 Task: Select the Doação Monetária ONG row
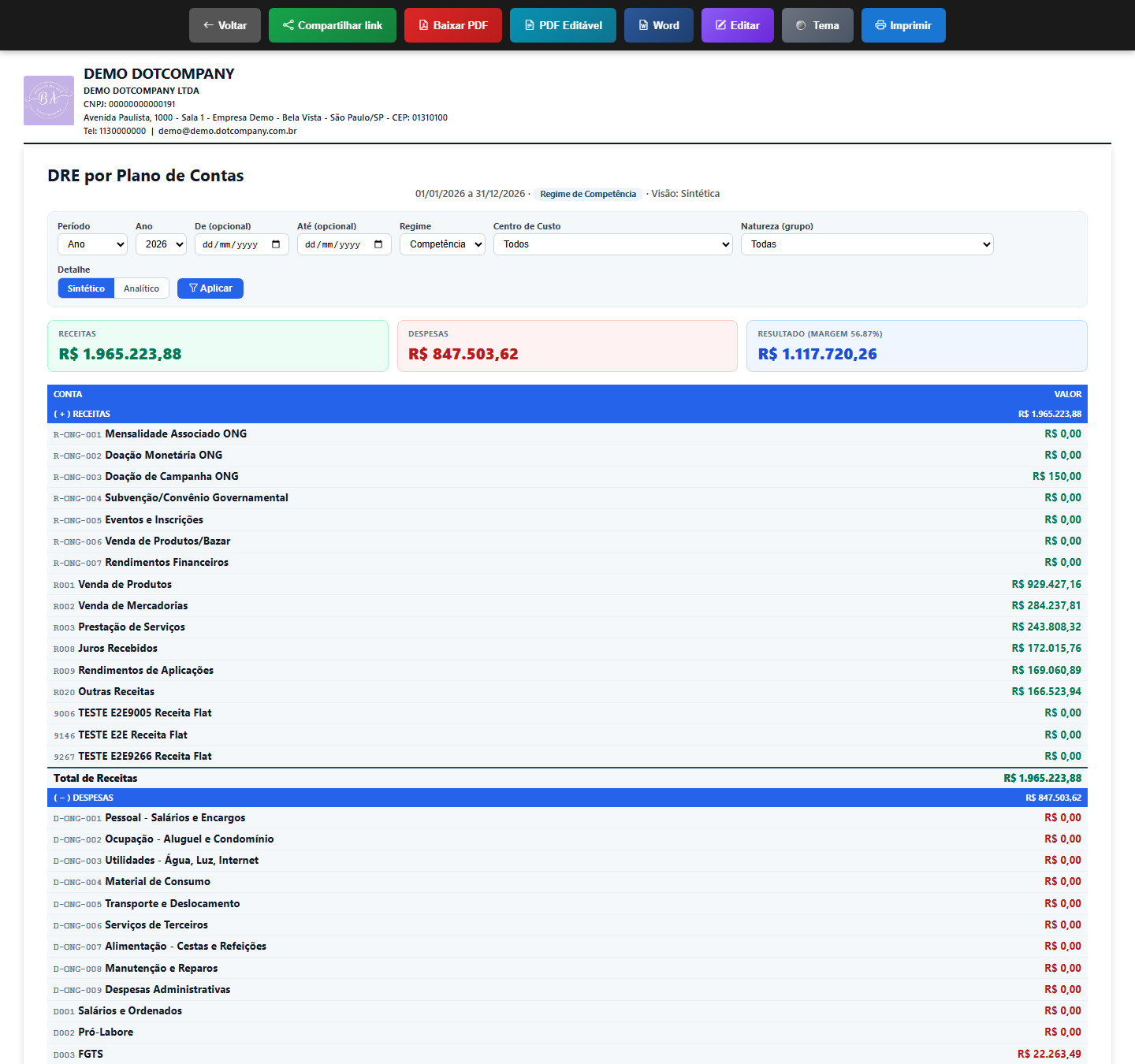pyautogui.click(x=567, y=456)
